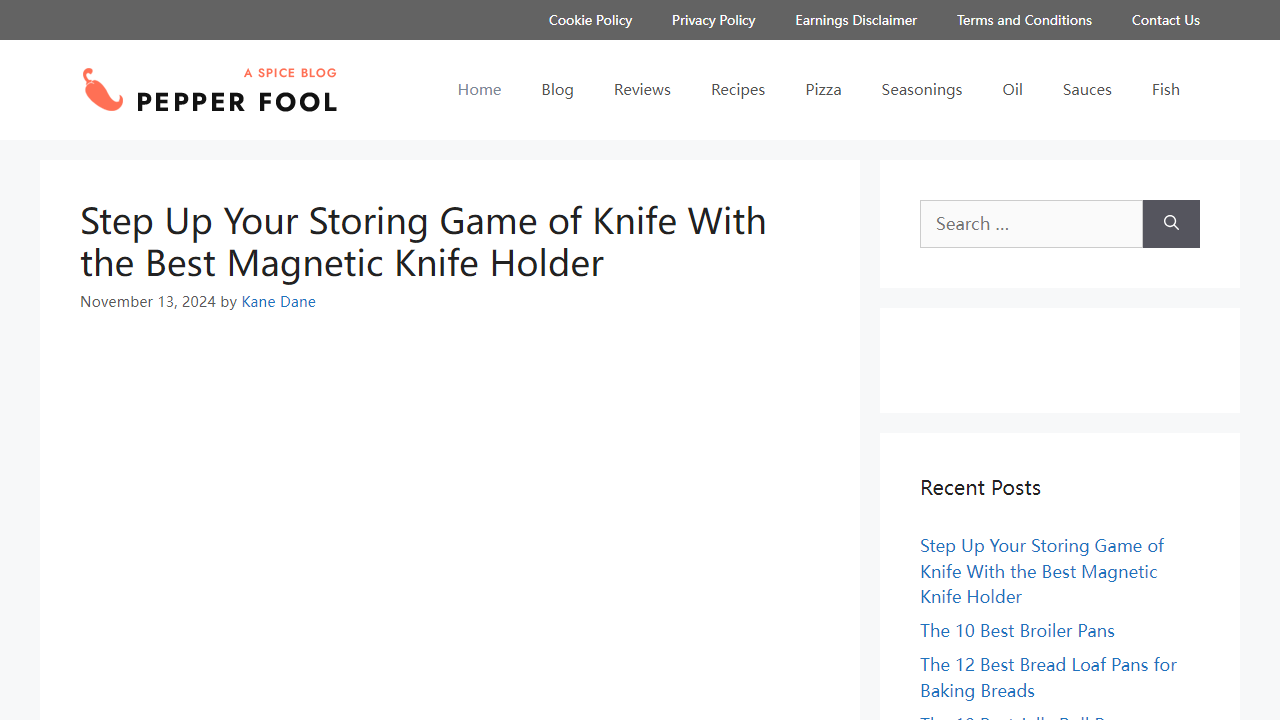The width and height of the screenshot is (1280, 720).
Task: Open the Best Bread Loaf Pans post
Action: click(1048, 677)
